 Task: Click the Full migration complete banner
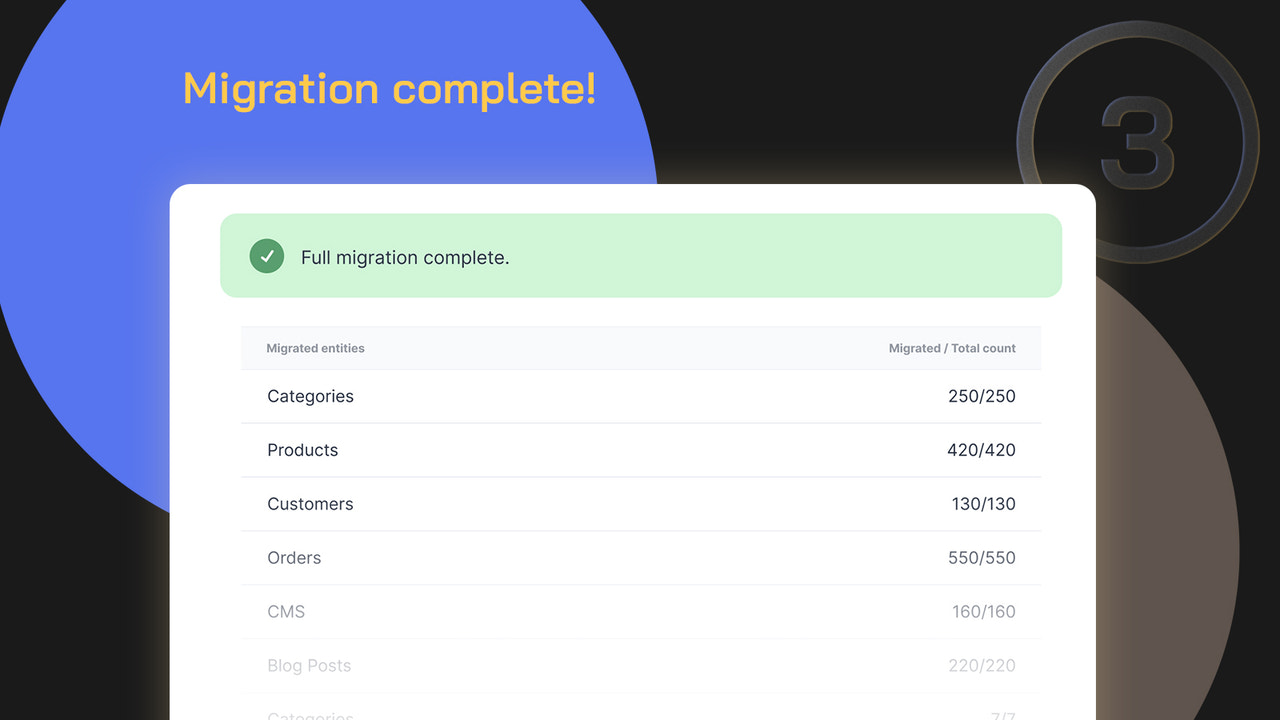point(641,256)
